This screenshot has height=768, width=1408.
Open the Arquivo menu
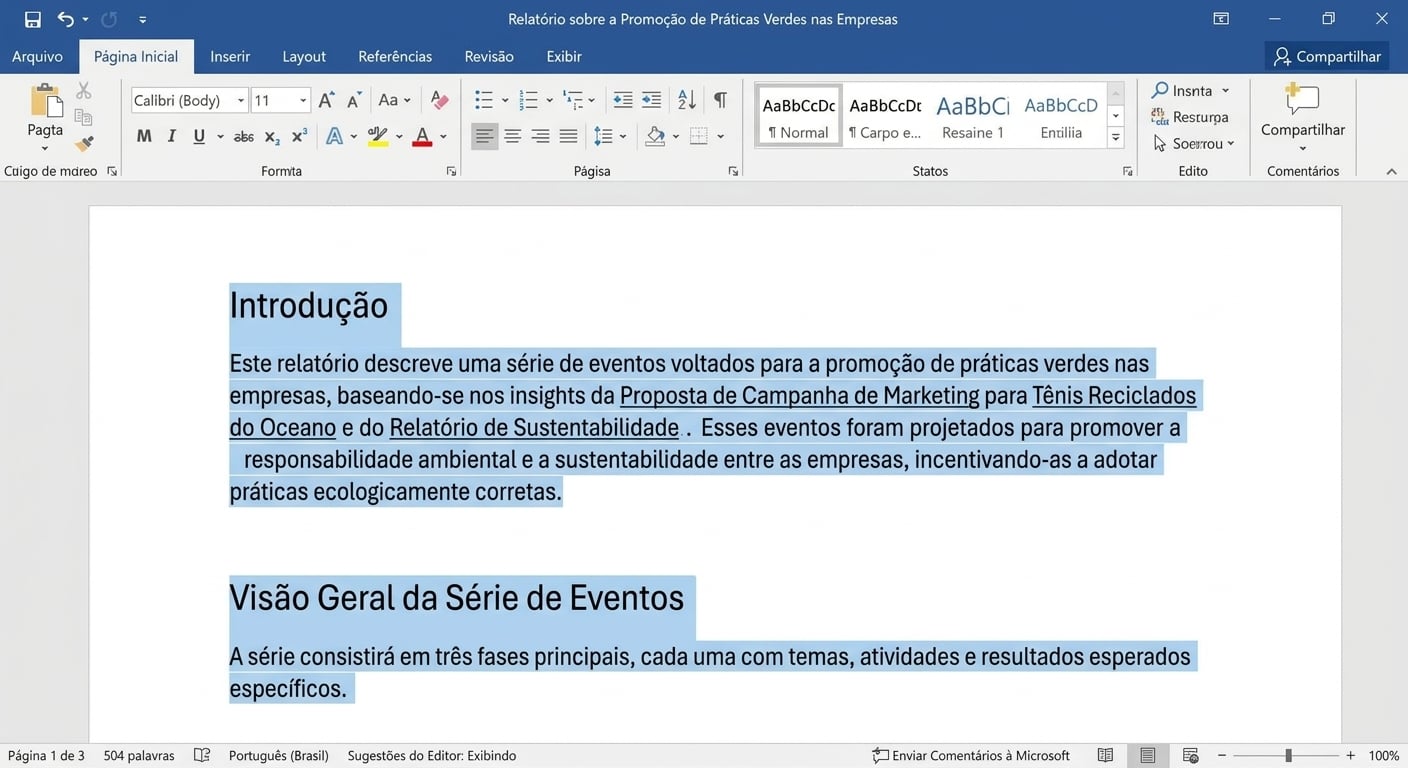37,56
